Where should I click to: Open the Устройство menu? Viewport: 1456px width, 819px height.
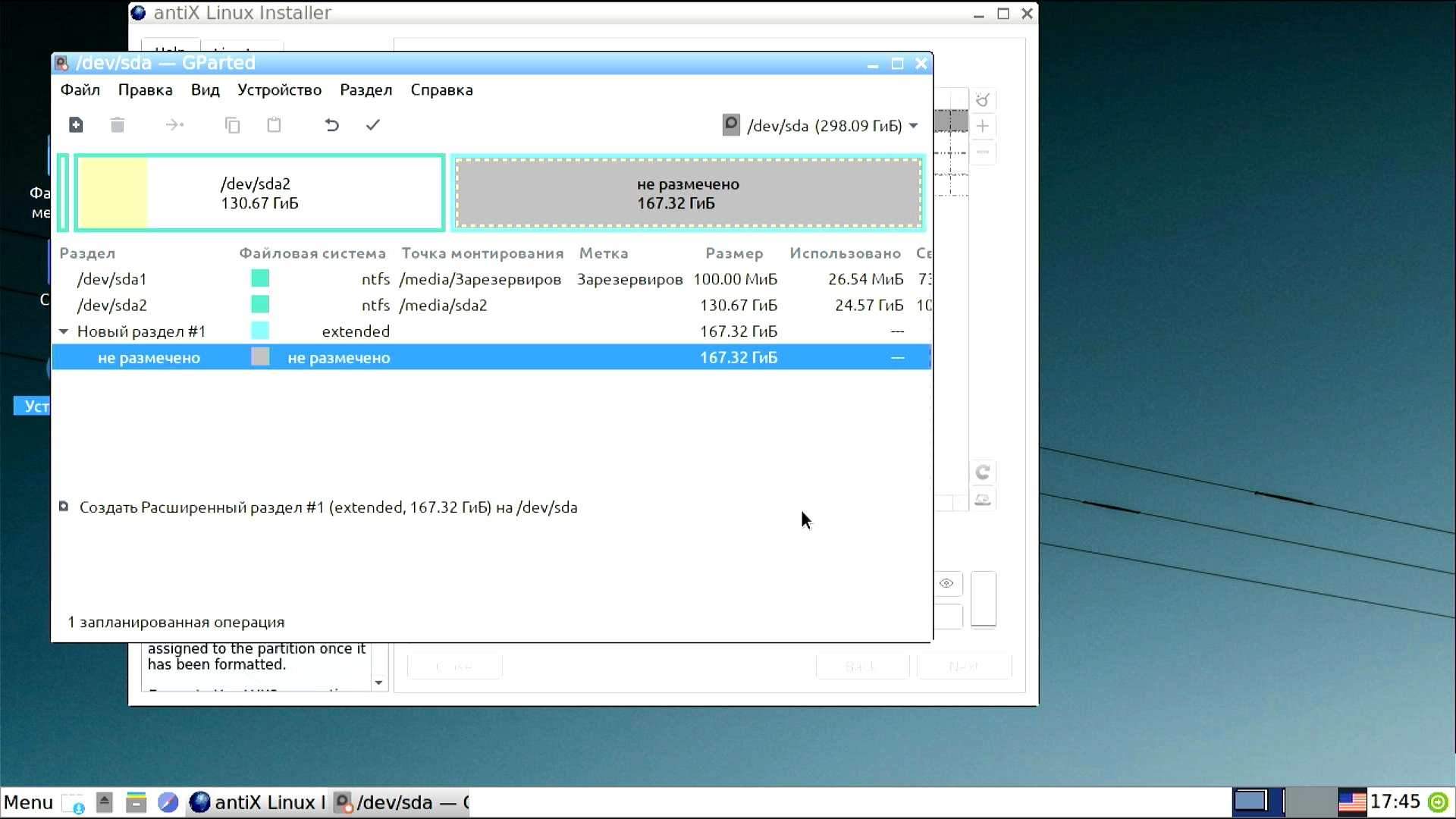279,89
